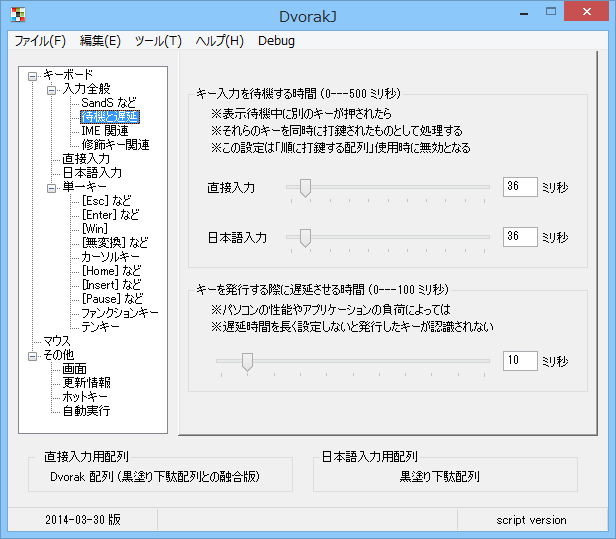616x539 pixels.
Task: Click the 2014-03-30 版 status bar text
Action: pyautogui.click(x=83, y=520)
